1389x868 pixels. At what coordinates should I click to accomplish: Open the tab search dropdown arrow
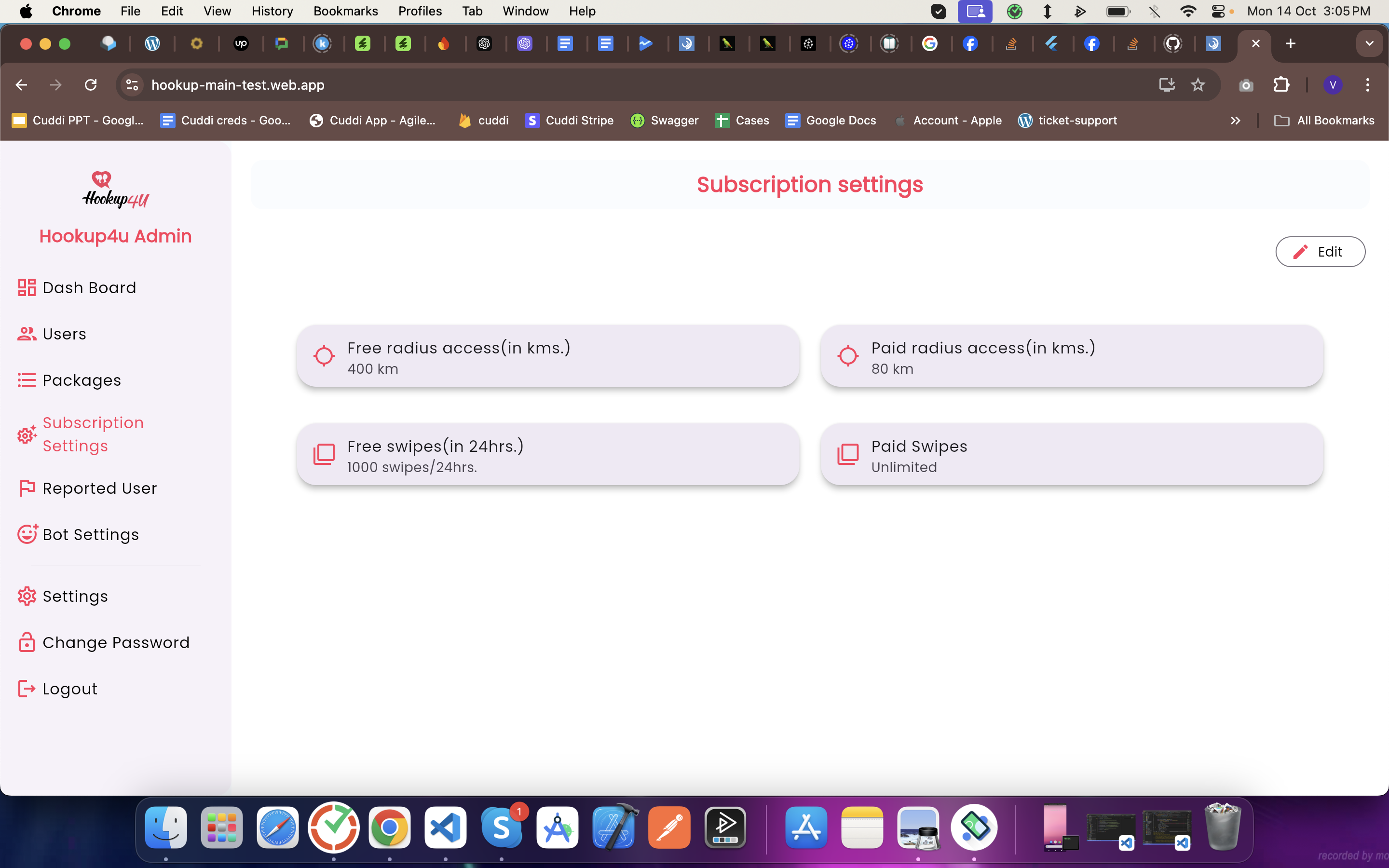[1370, 43]
